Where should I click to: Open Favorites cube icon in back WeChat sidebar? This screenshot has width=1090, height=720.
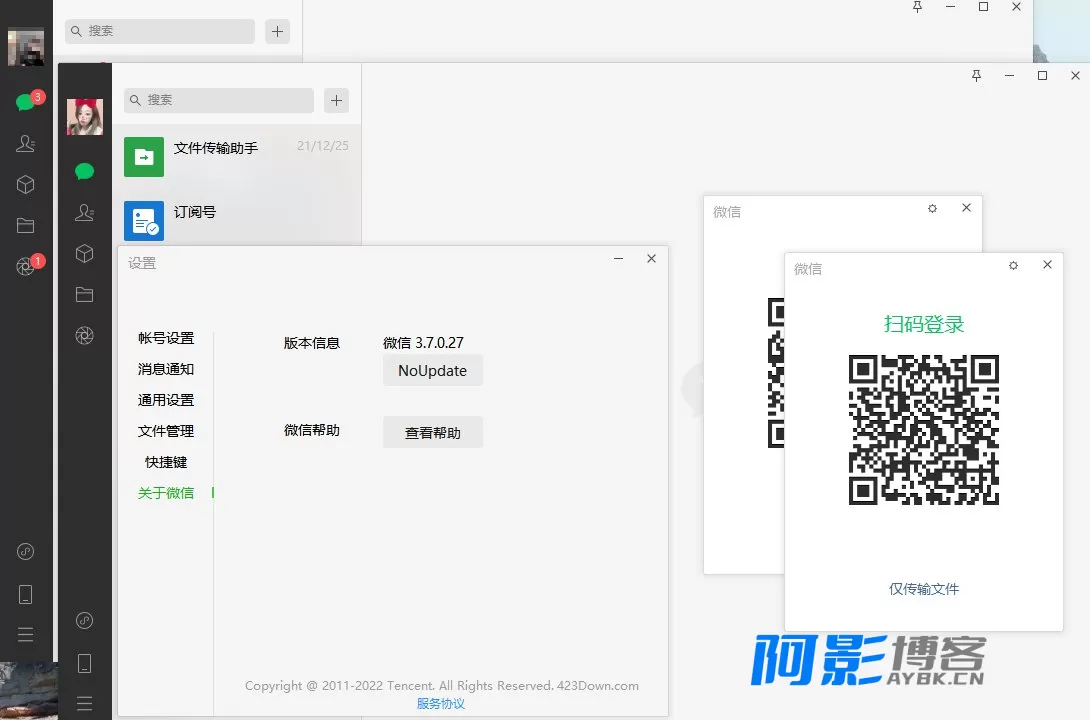click(x=25, y=184)
